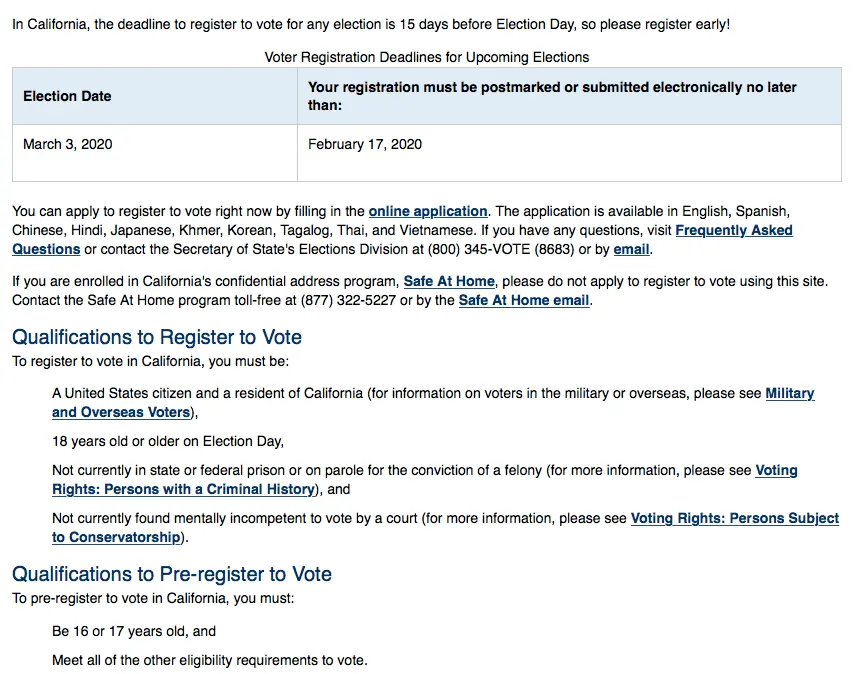Click the Elections Division email link
The height and width of the screenshot is (674, 856).
point(631,249)
